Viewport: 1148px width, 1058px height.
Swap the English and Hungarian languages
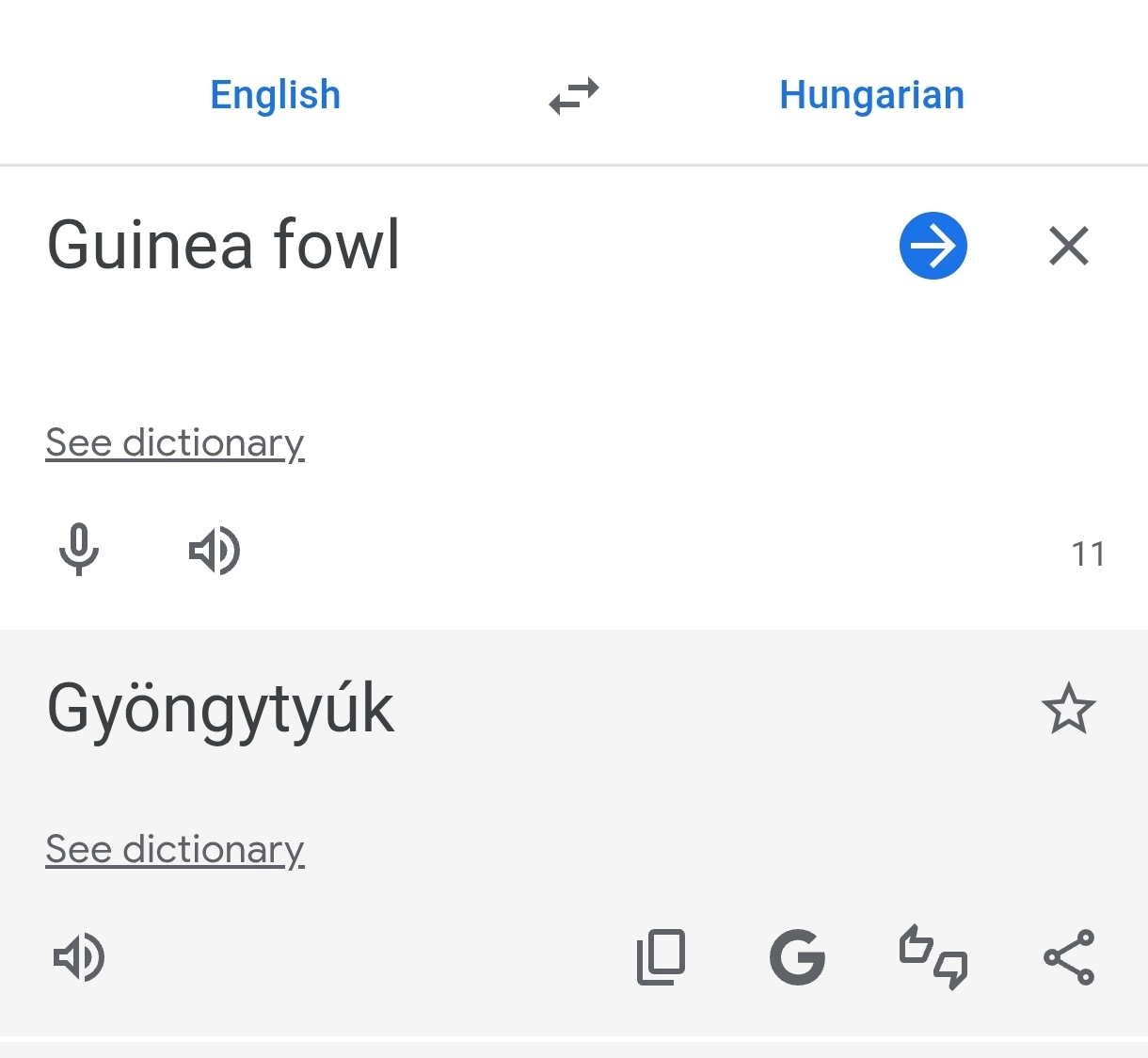574,95
